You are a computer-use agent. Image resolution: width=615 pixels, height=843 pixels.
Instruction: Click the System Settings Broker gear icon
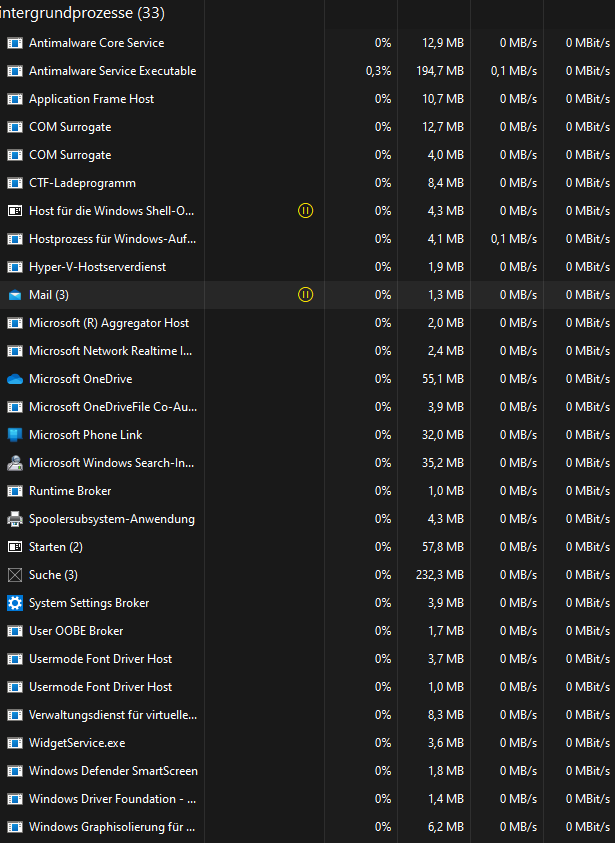(15, 603)
